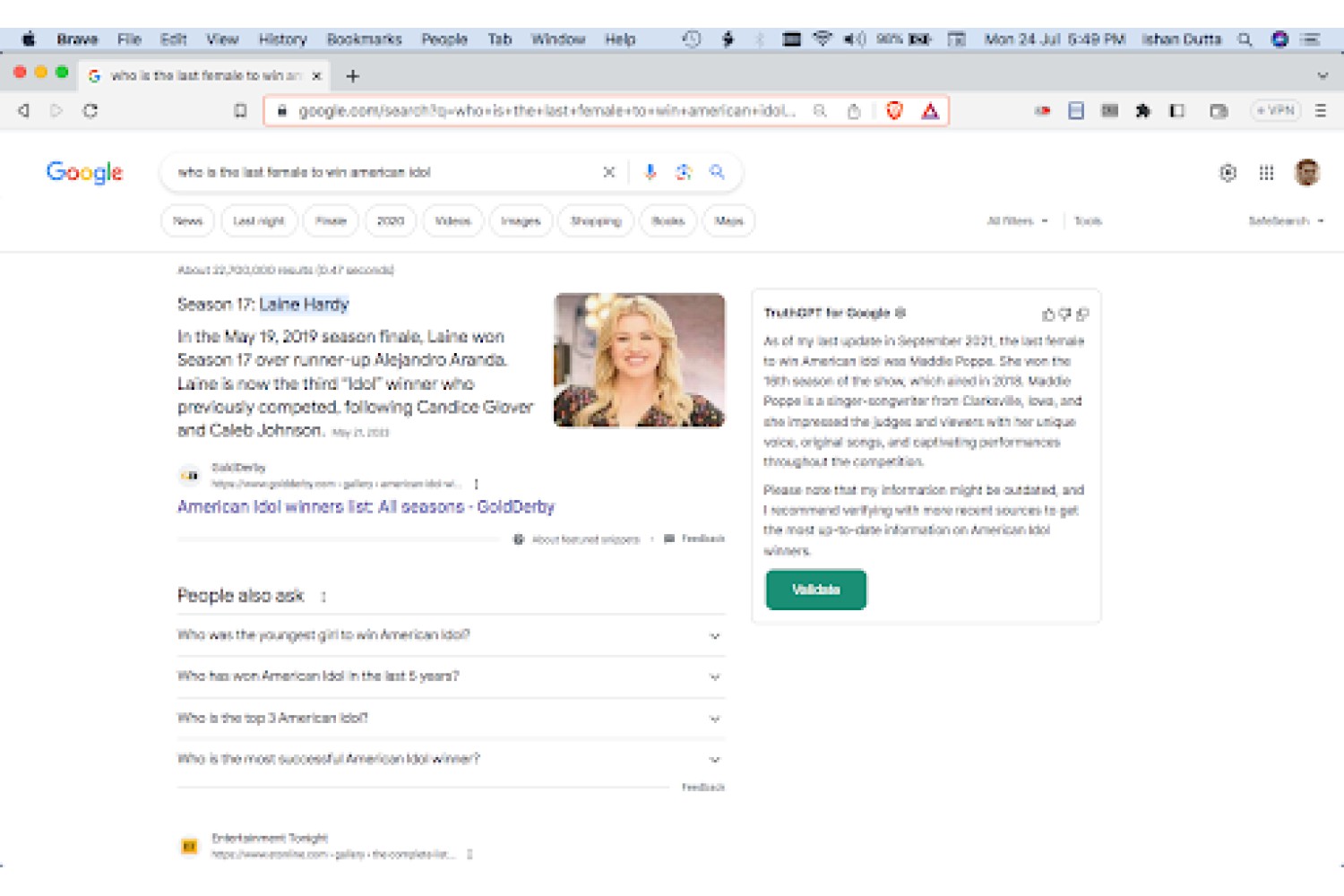This screenshot has width=1344, height=896.
Task: Open macOS Spotlight search
Action: click(x=1245, y=39)
